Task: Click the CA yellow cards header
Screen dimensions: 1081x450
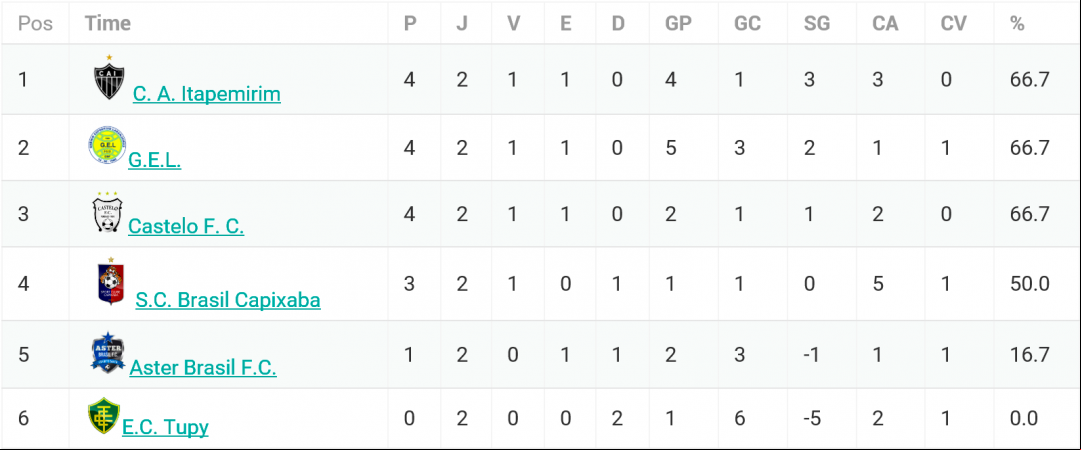Action: pyautogui.click(x=885, y=23)
